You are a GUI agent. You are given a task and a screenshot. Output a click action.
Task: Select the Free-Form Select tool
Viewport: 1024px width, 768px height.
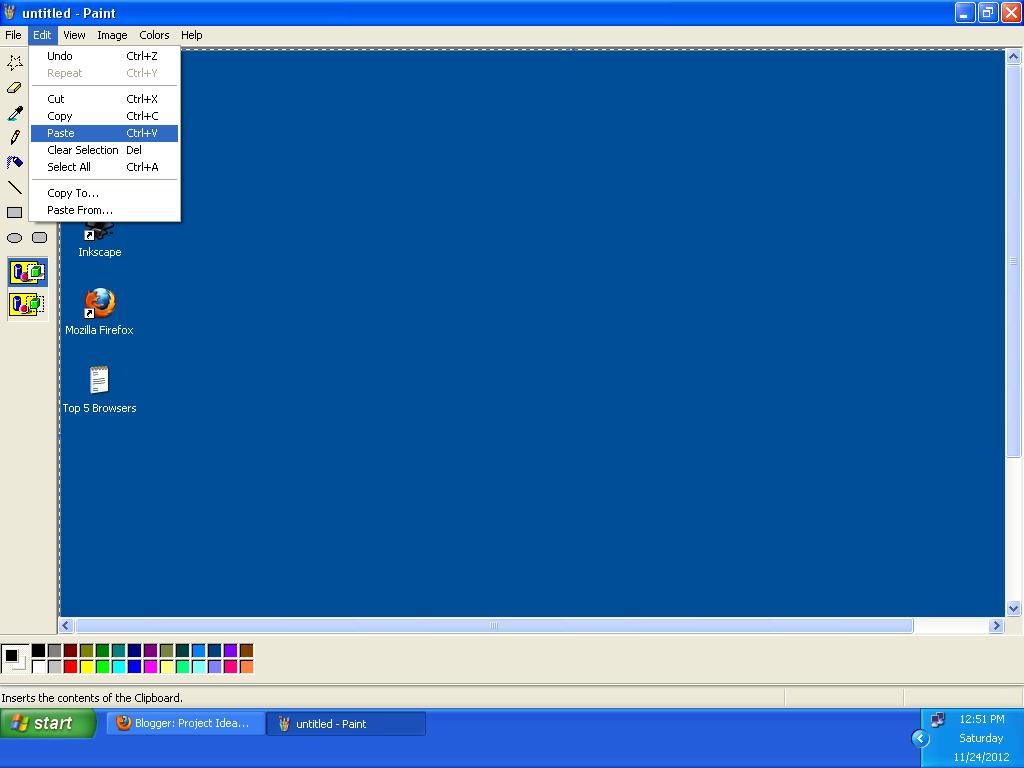point(14,62)
